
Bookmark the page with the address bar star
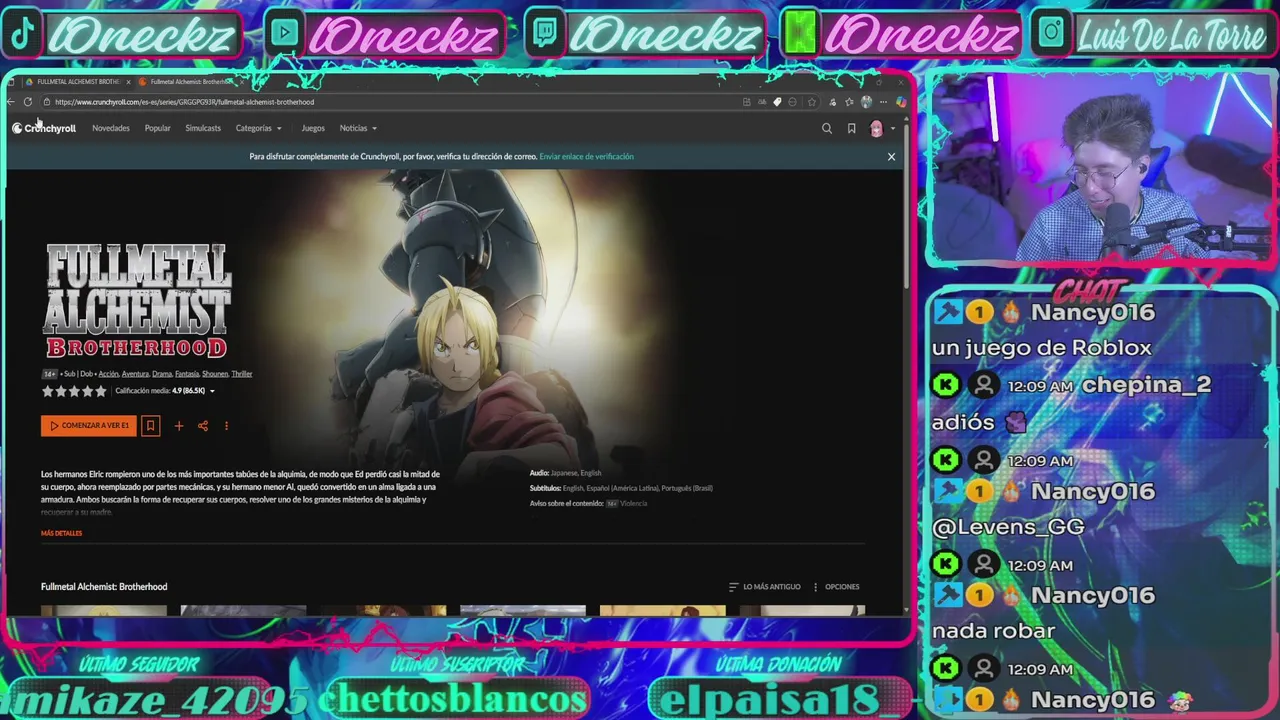coord(812,102)
